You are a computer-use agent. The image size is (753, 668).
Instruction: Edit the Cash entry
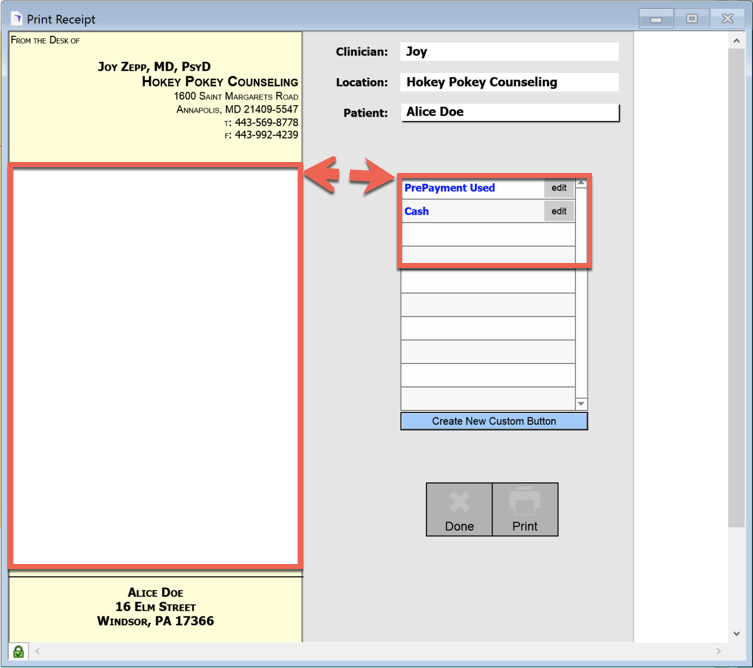(x=559, y=212)
